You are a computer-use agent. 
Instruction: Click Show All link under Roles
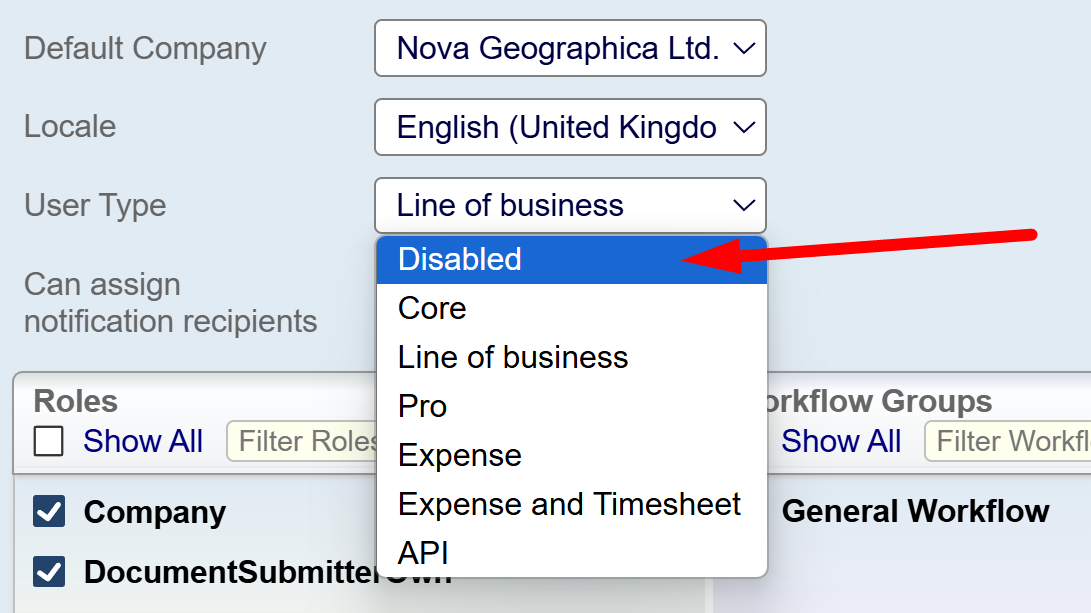point(143,441)
